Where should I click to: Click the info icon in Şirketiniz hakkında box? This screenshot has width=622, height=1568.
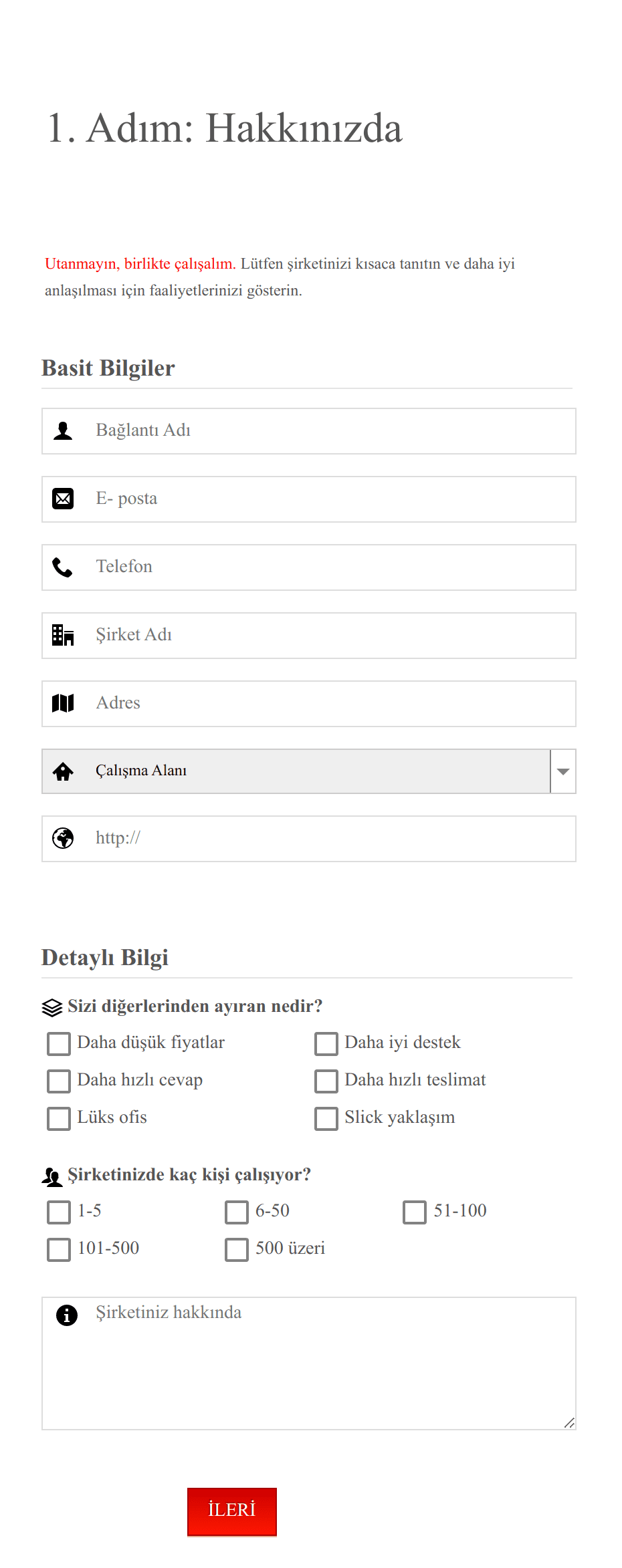(67, 1315)
